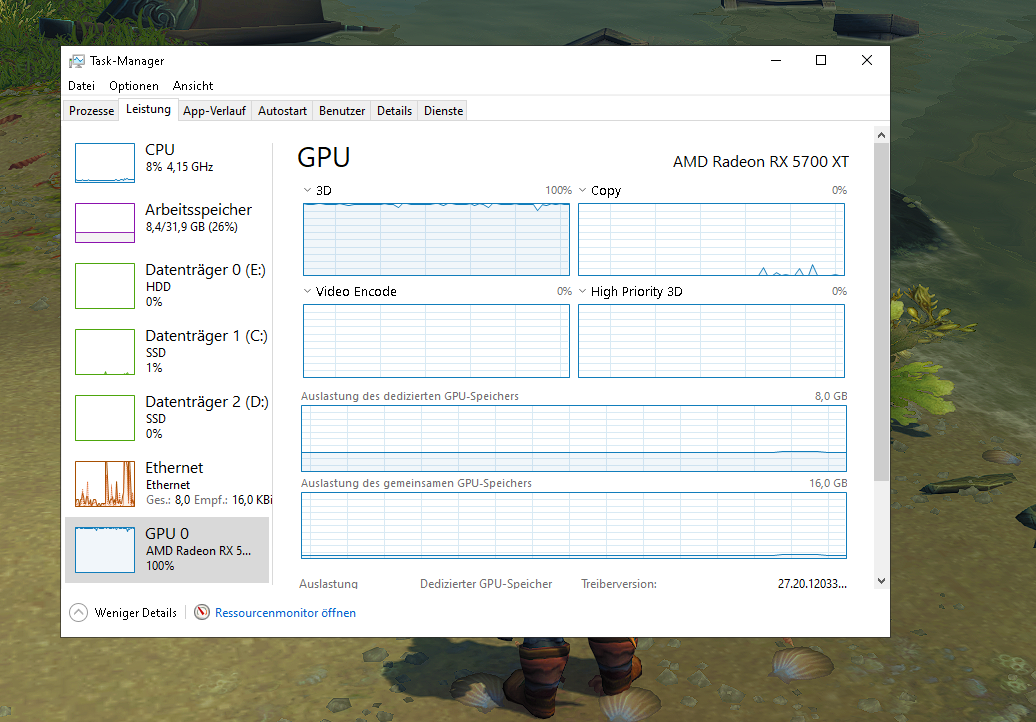Minimize the Task-Manager window
The image size is (1036, 722).
click(776, 60)
